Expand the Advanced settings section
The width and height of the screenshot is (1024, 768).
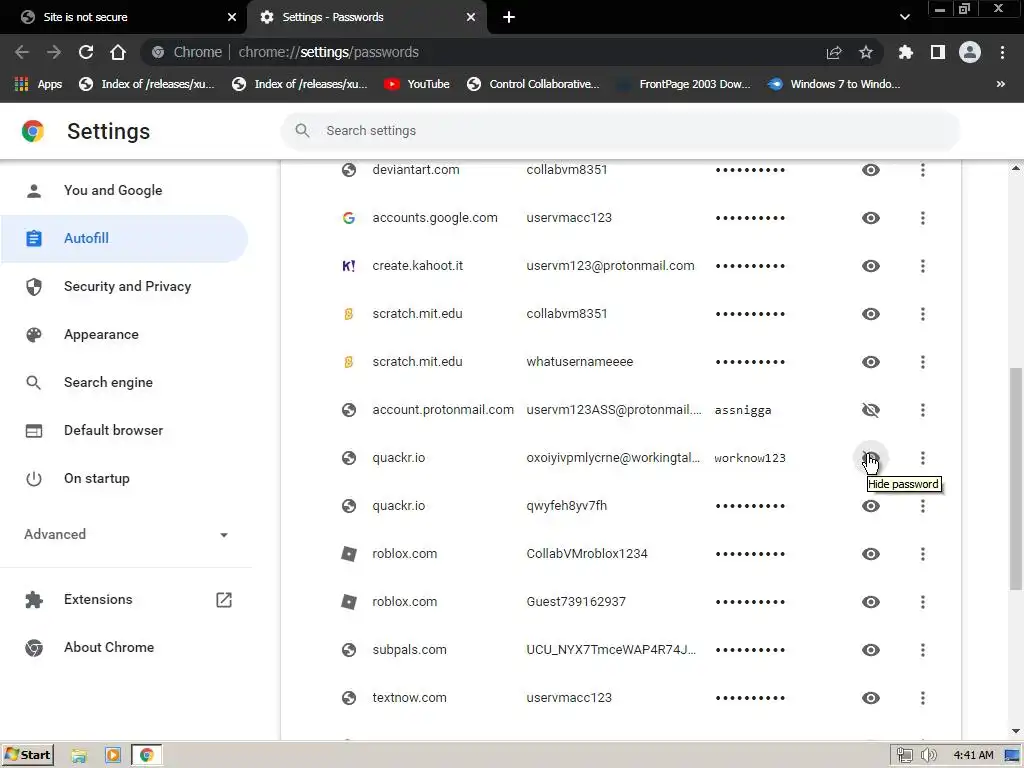coord(127,535)
